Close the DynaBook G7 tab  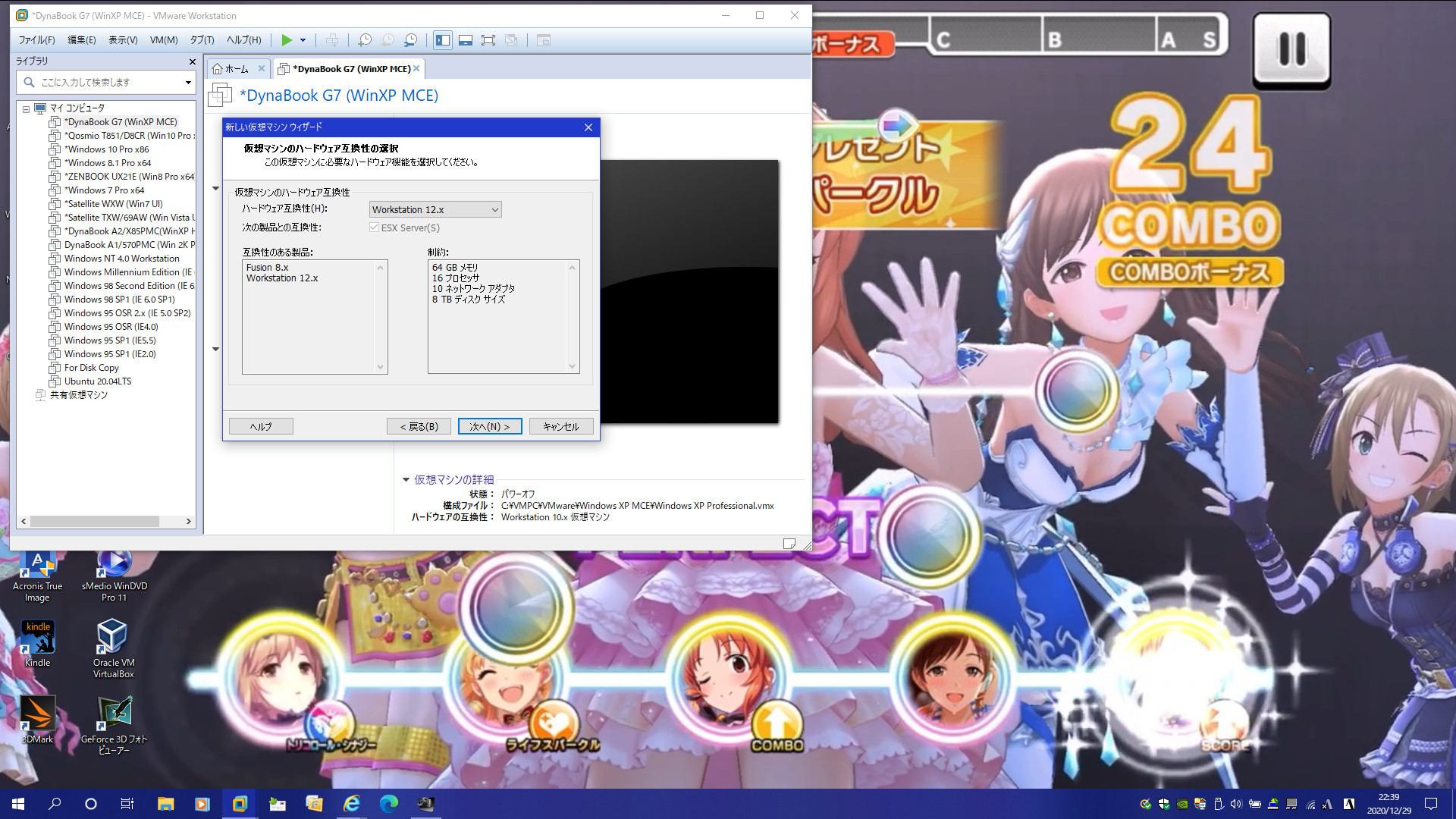pyautogui.click(x=416, y=68)
